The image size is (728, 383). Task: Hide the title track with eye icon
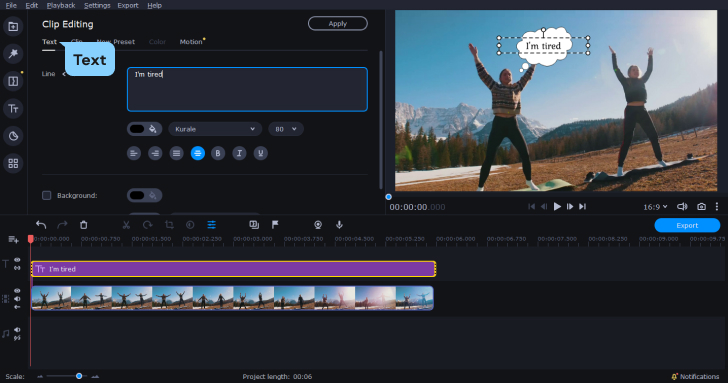pyautogui.click(x=17, y=260)
